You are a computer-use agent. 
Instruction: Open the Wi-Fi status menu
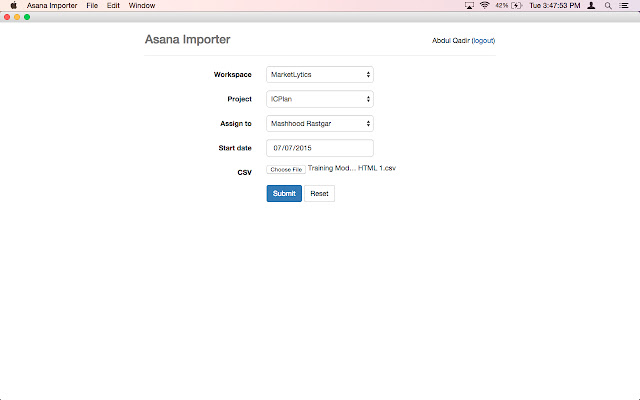(x=484, y=5)
